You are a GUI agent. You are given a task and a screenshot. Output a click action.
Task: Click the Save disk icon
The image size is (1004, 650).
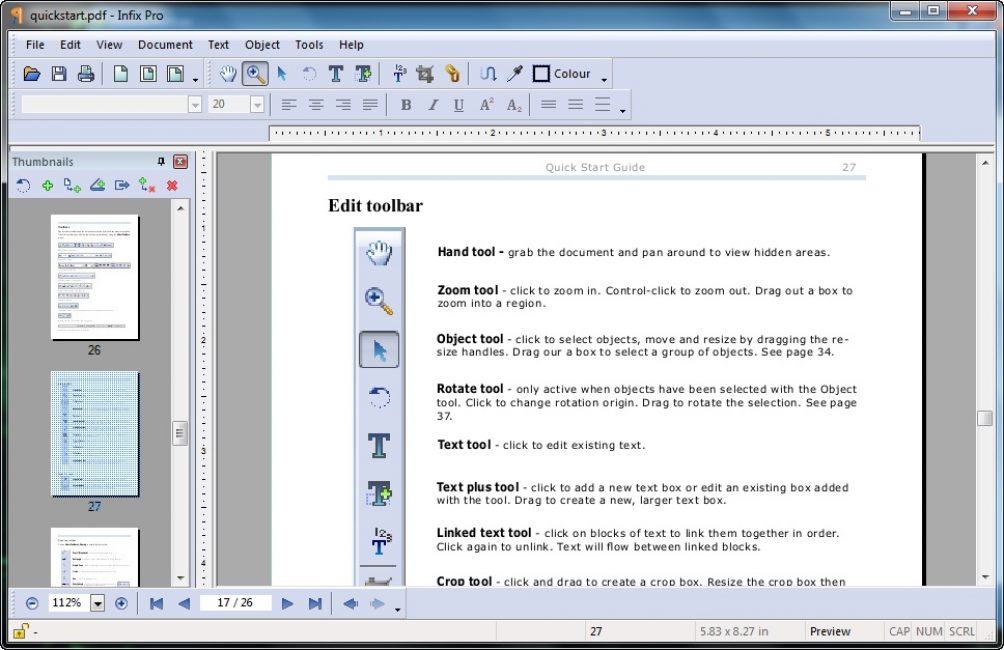pos(59,74)
